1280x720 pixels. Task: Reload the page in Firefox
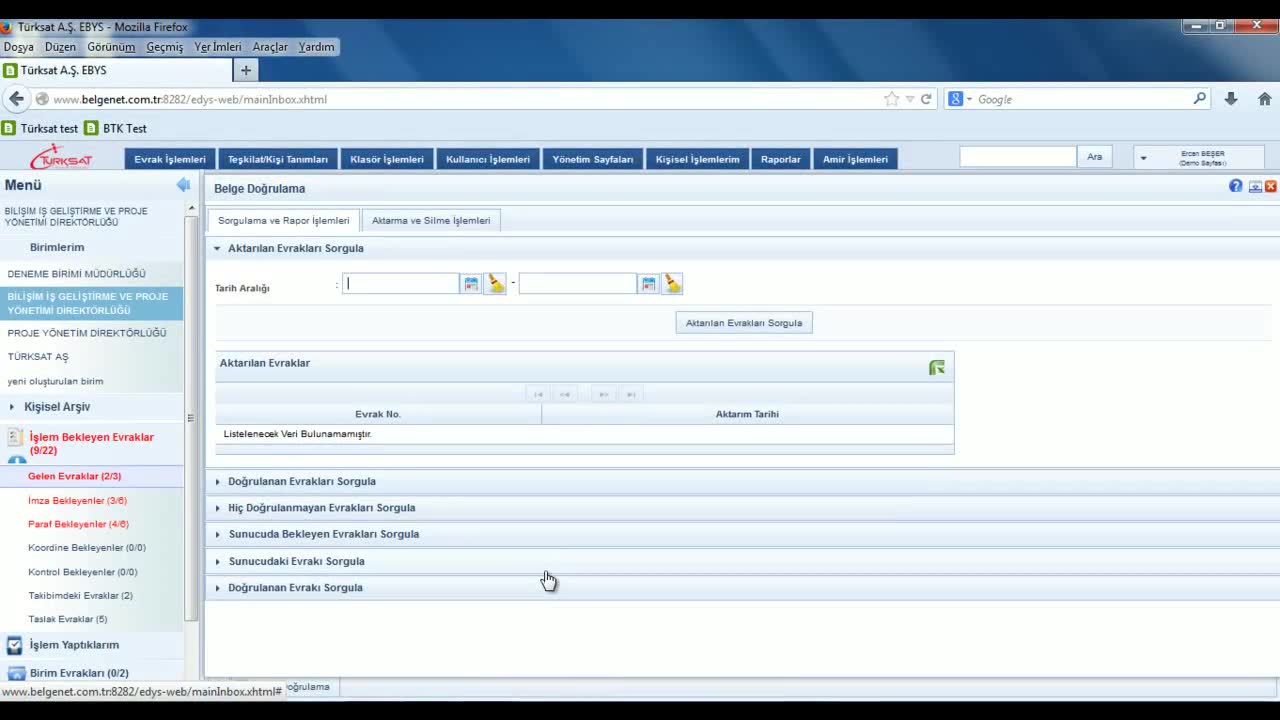coord(926,99)
